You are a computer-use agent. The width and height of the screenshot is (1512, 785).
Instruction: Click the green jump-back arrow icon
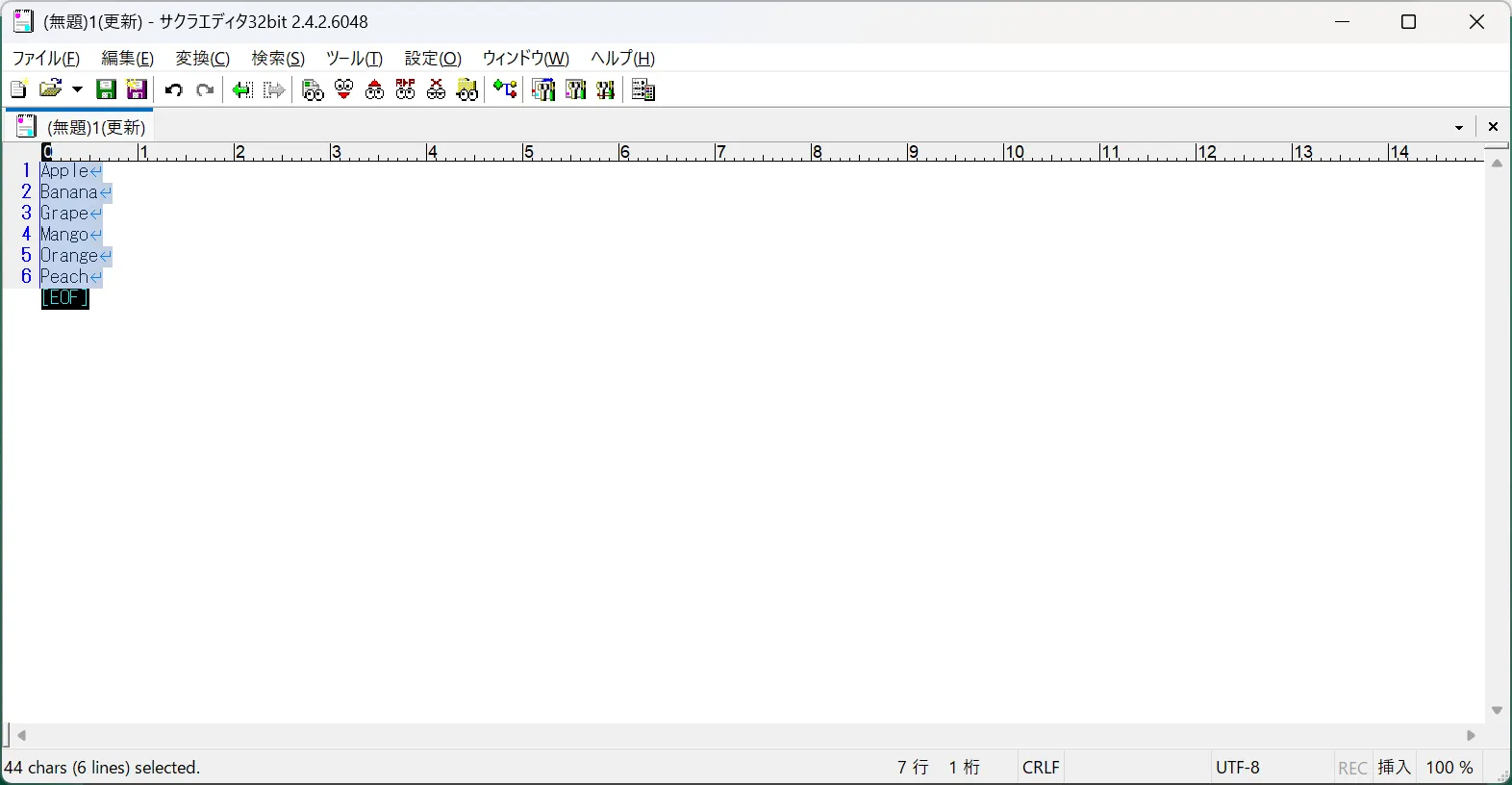tap(242, 89)
